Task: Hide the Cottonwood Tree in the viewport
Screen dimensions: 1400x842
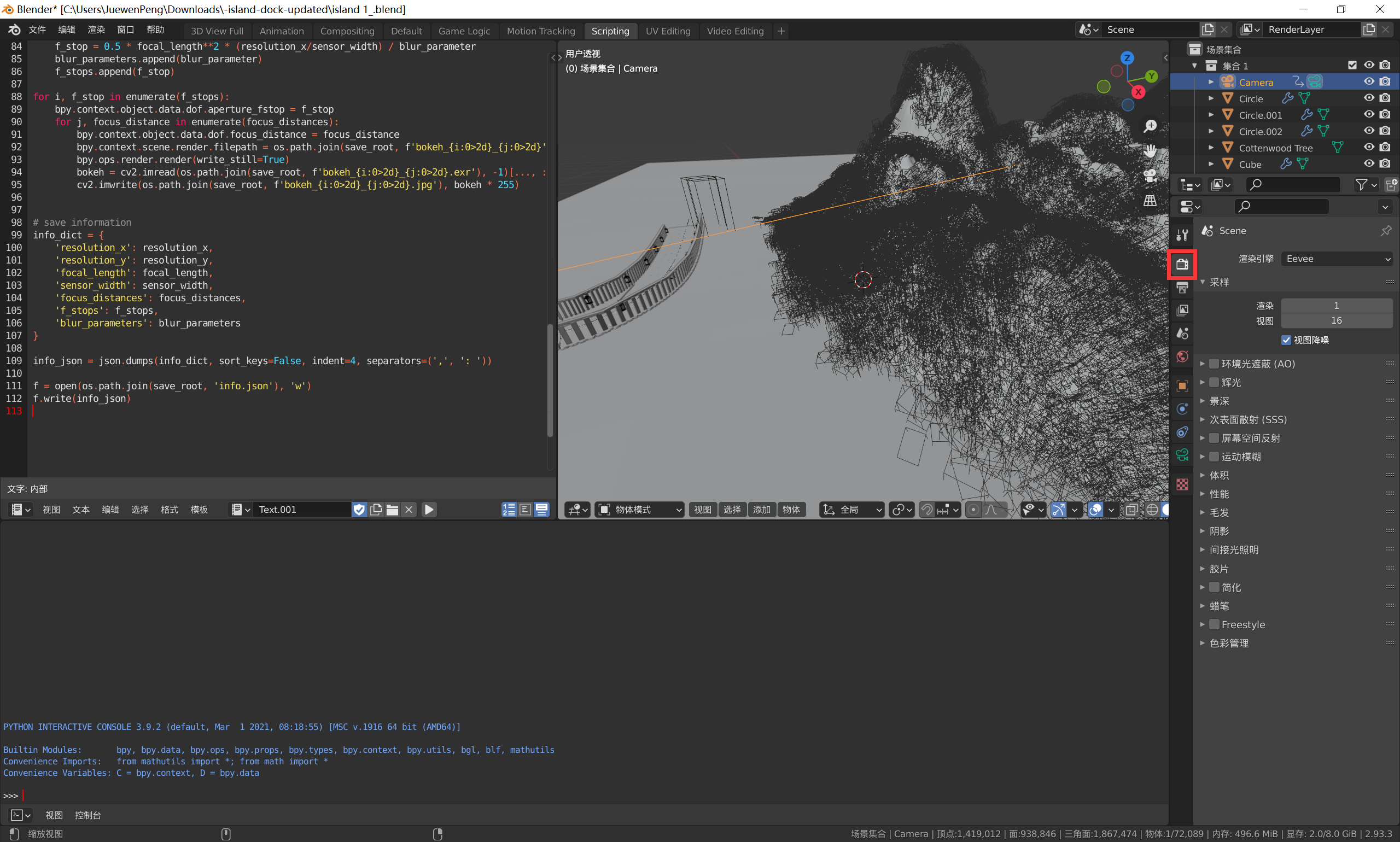Action: pyautogui.click(x=1369, y=148)
